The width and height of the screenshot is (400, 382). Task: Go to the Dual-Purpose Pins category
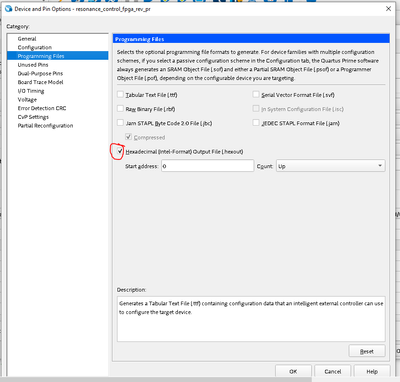tap(40, 73)
